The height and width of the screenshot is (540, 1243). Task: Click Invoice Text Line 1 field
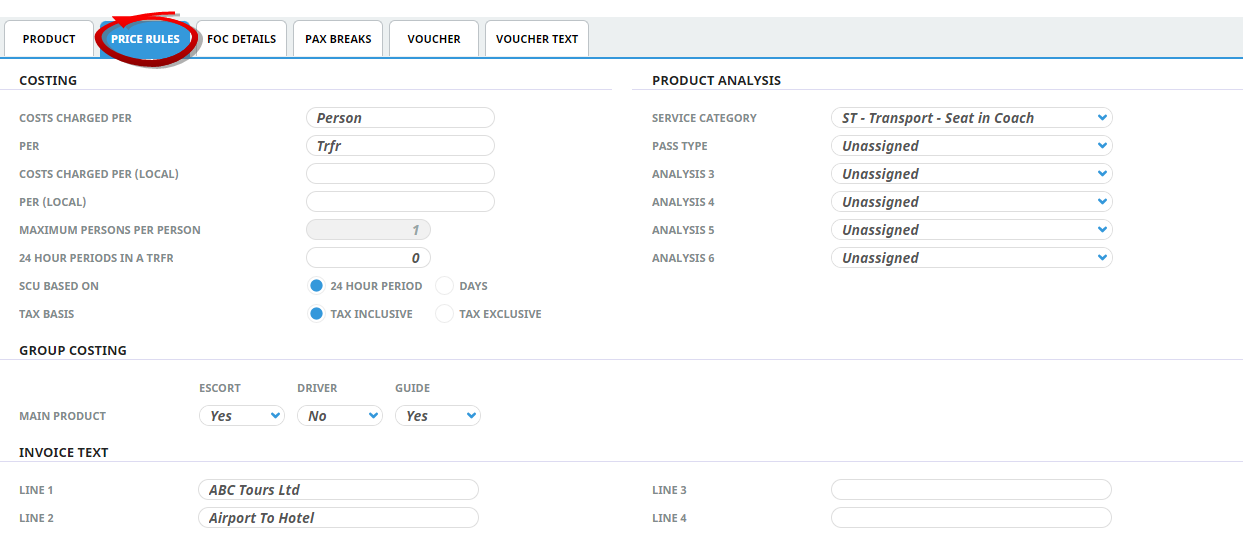click(x=338, y=490)
